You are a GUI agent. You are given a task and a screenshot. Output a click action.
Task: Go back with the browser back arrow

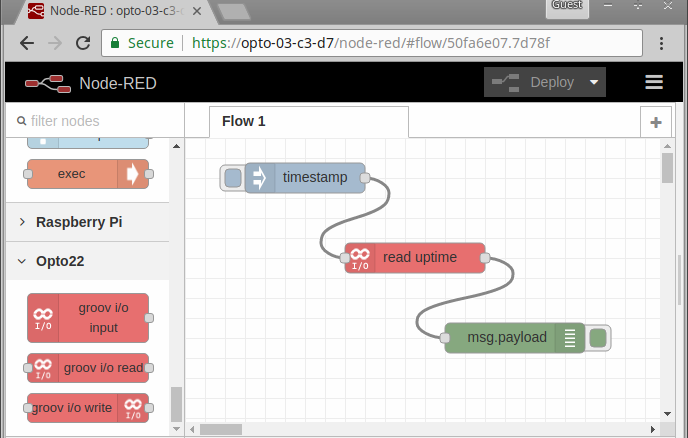click(27, 43)
